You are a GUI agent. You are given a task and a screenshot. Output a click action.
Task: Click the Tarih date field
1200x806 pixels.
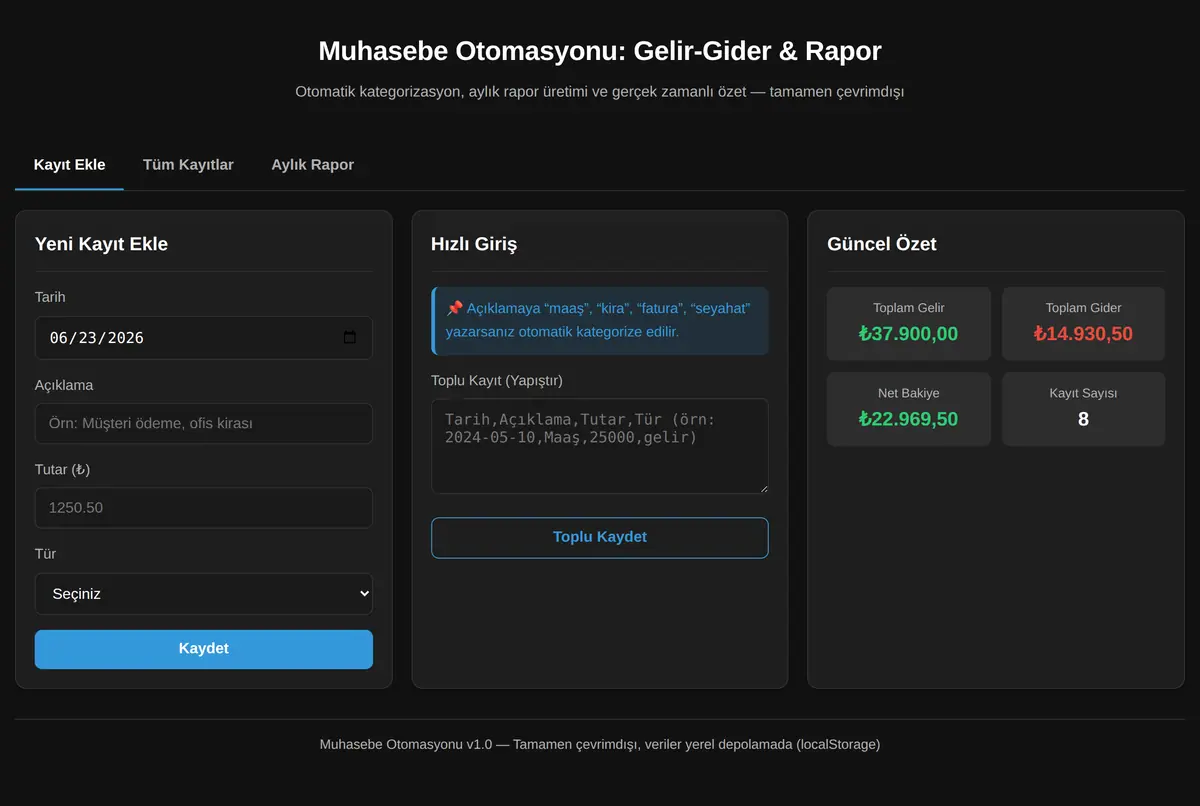coord(204,338)
